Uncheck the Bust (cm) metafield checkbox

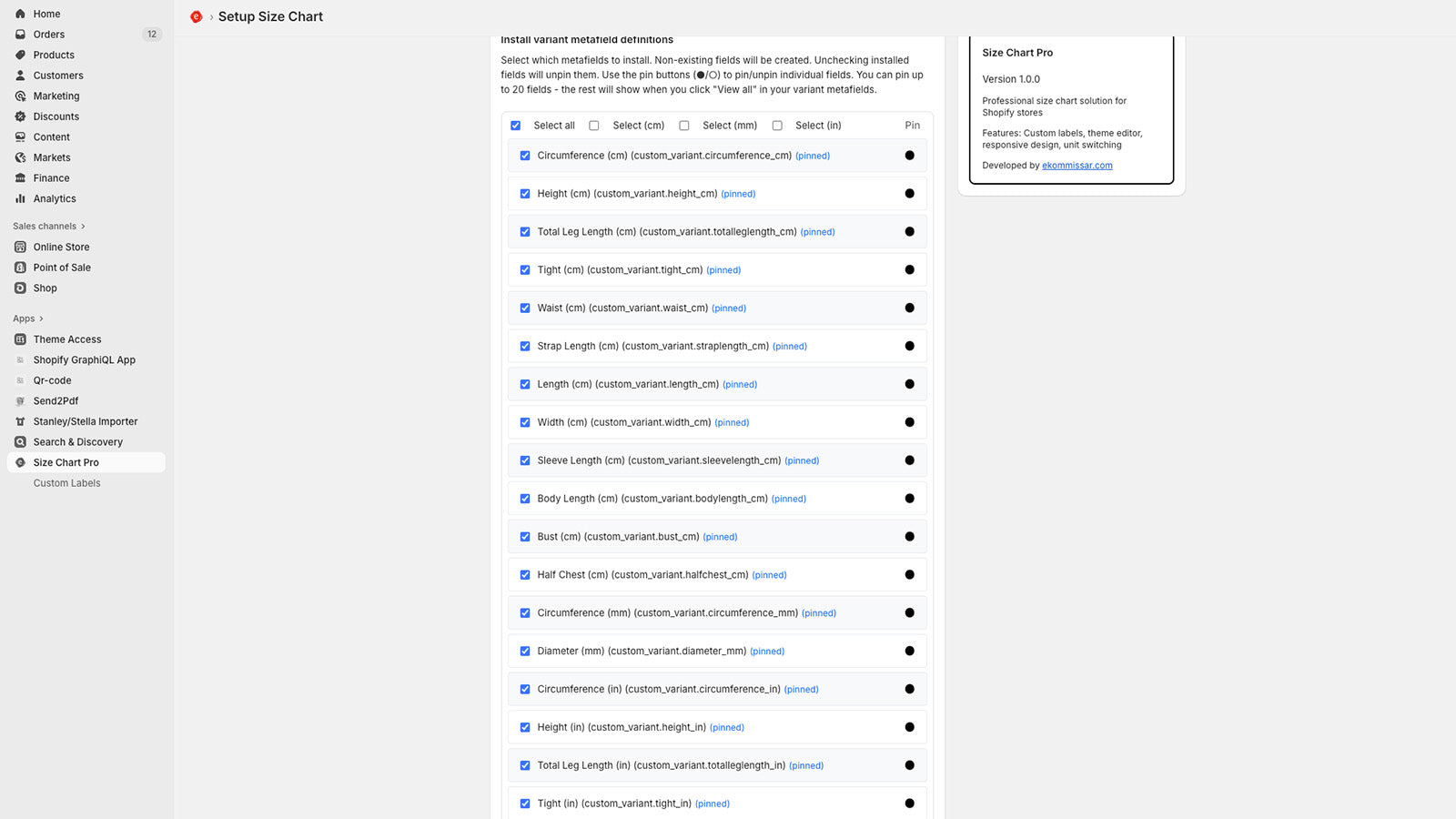pos(525,537)
